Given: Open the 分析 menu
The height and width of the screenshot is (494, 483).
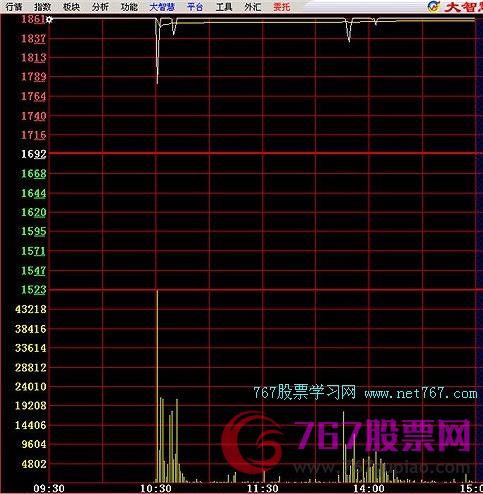Looking at the screenshot, I should pos(100,7).
